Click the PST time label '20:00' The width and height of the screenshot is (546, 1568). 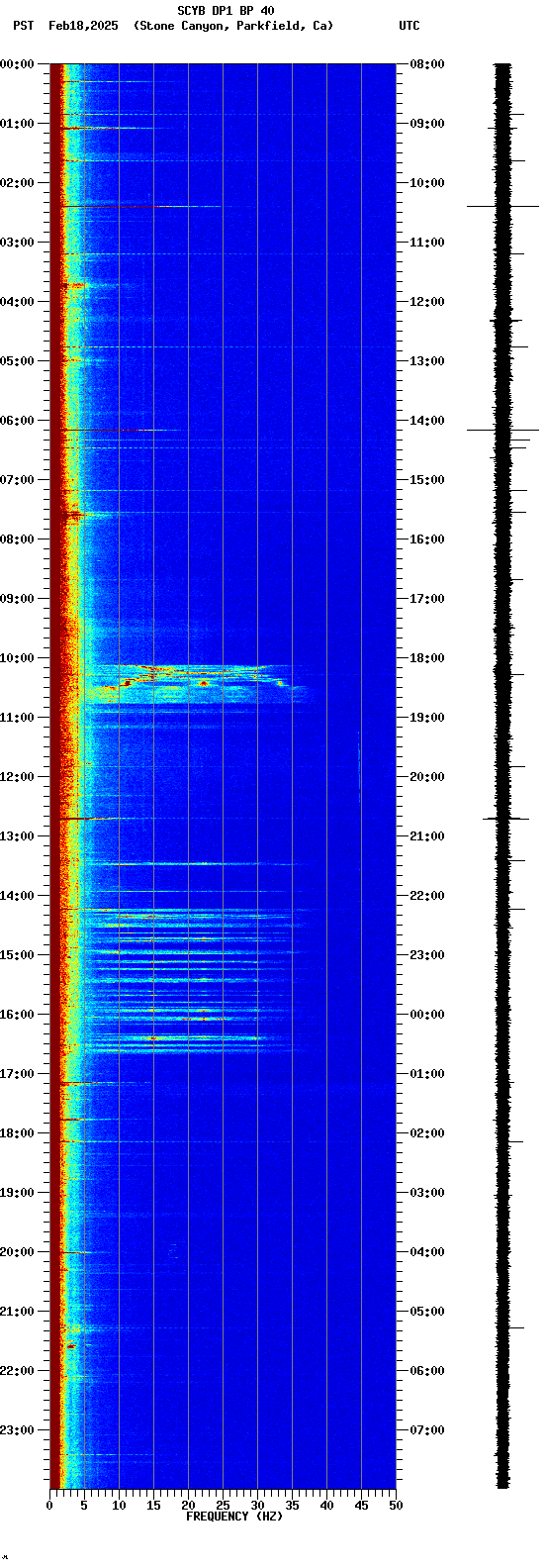point(18,1252)
